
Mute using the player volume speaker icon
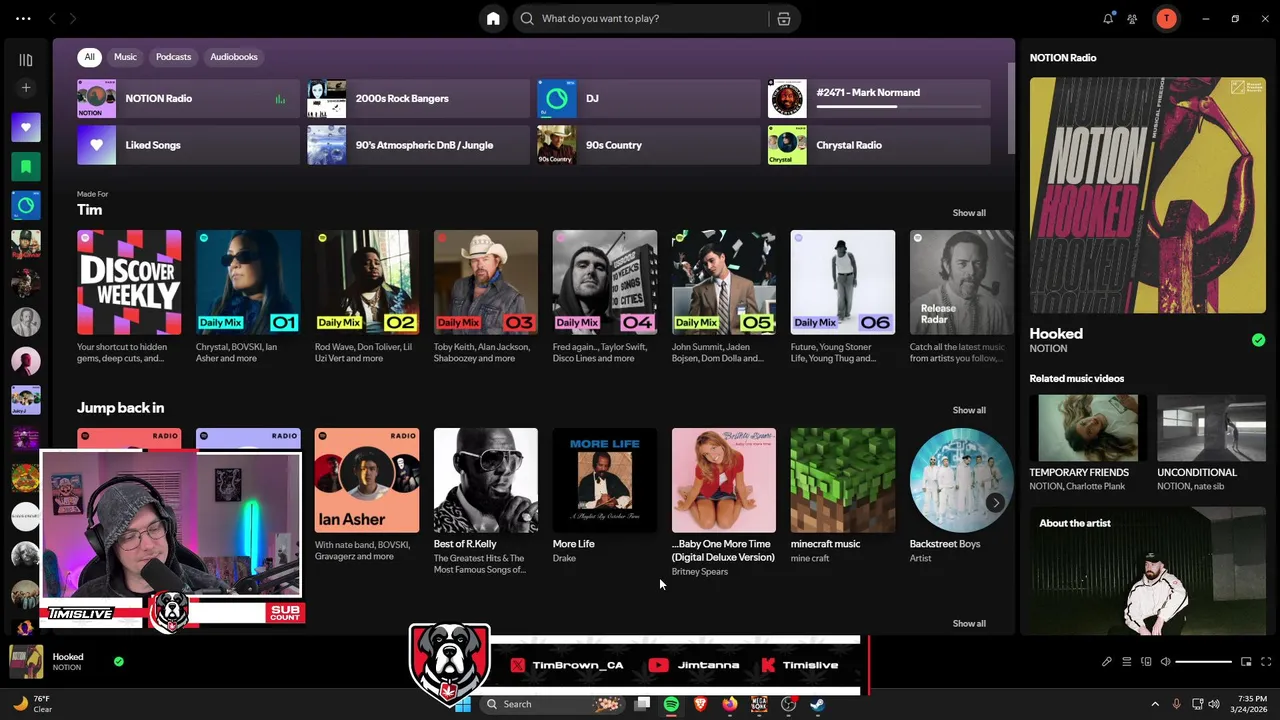pos(1165,661)
